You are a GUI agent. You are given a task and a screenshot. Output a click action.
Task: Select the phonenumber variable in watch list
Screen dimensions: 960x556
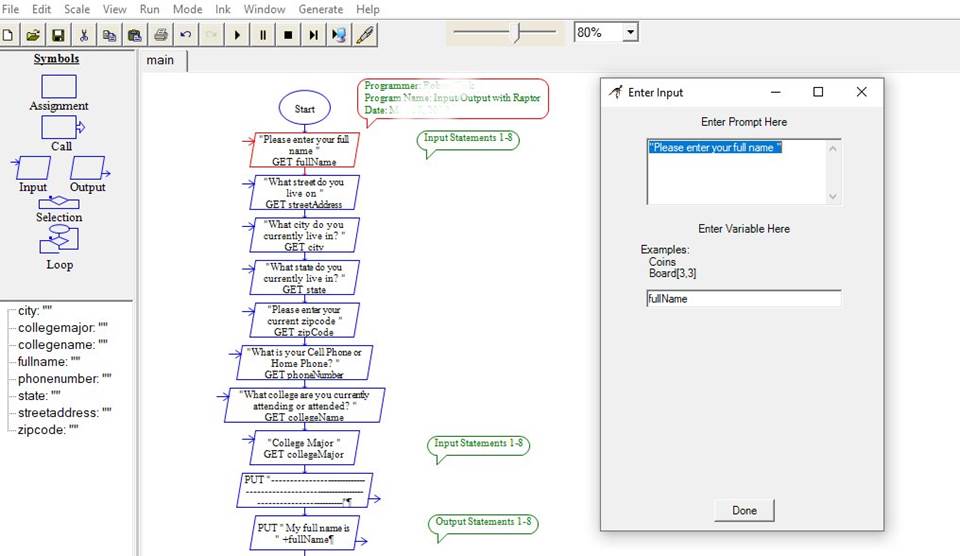pos(64,378)
